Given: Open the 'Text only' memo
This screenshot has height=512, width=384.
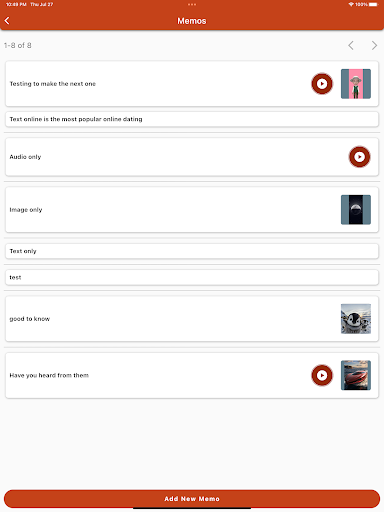Looking at the screenshot, I should pos(192,251).
